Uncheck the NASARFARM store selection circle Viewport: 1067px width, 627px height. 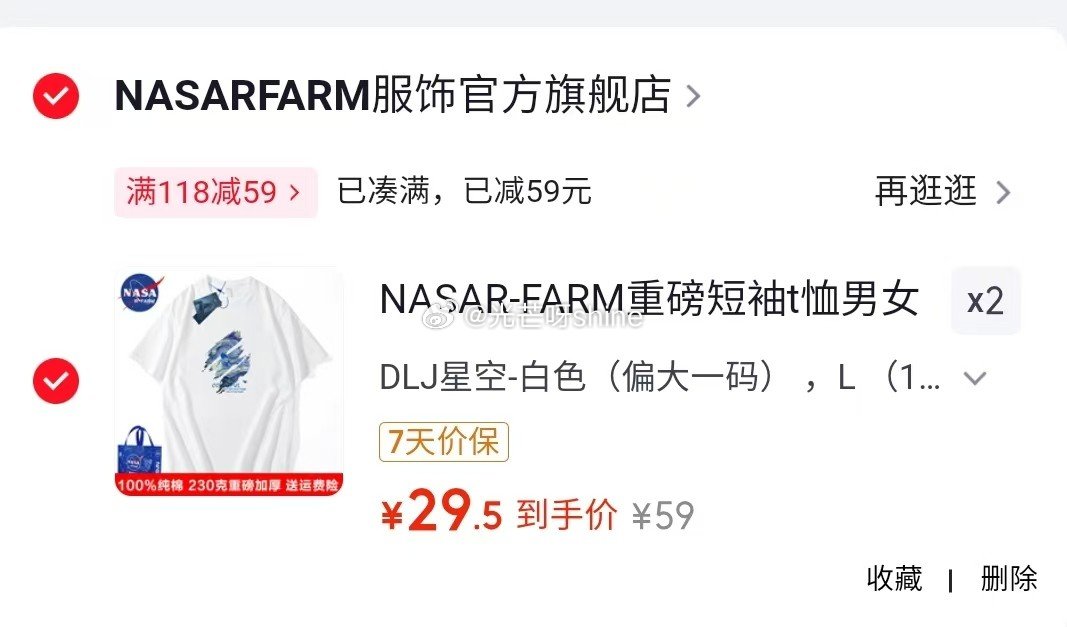[x=56, y=96]
